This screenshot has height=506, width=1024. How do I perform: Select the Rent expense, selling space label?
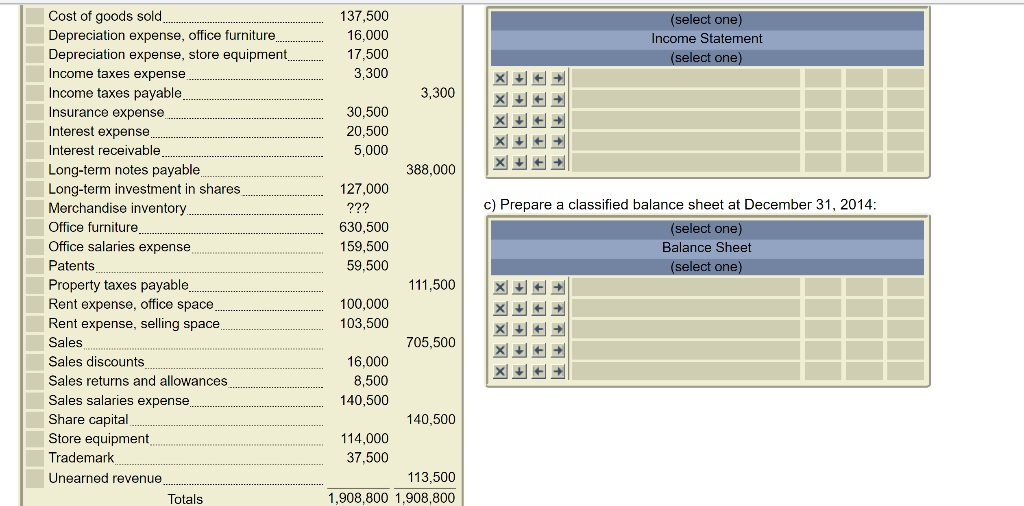click(134, 323)
